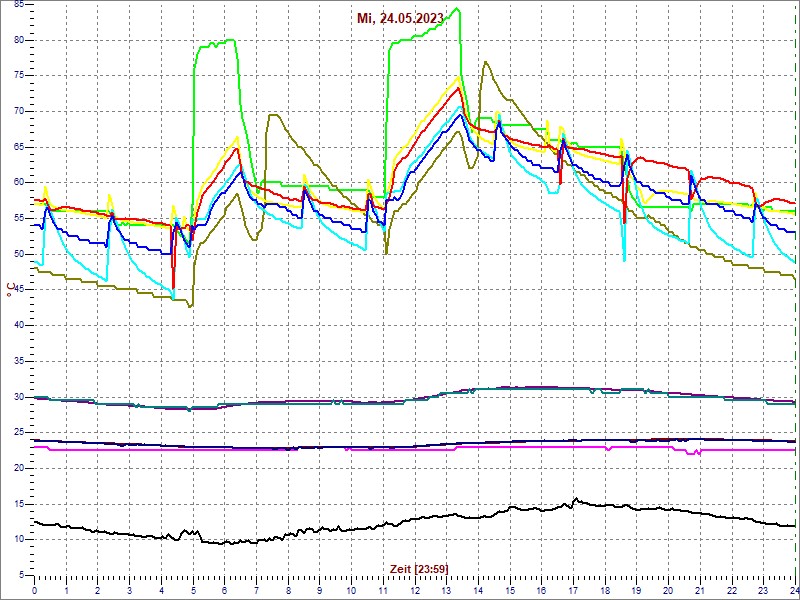
Task: Click hour 0 at the axis start
Action: pos(35,590)
